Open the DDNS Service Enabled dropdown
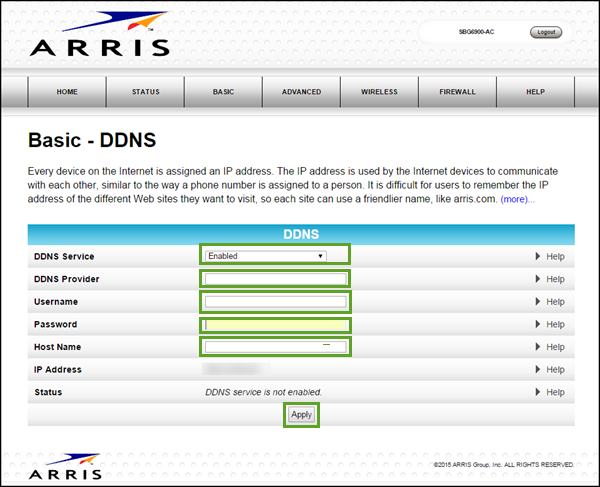This screenshot has height=487, width=600. click(x=265, y=256)
